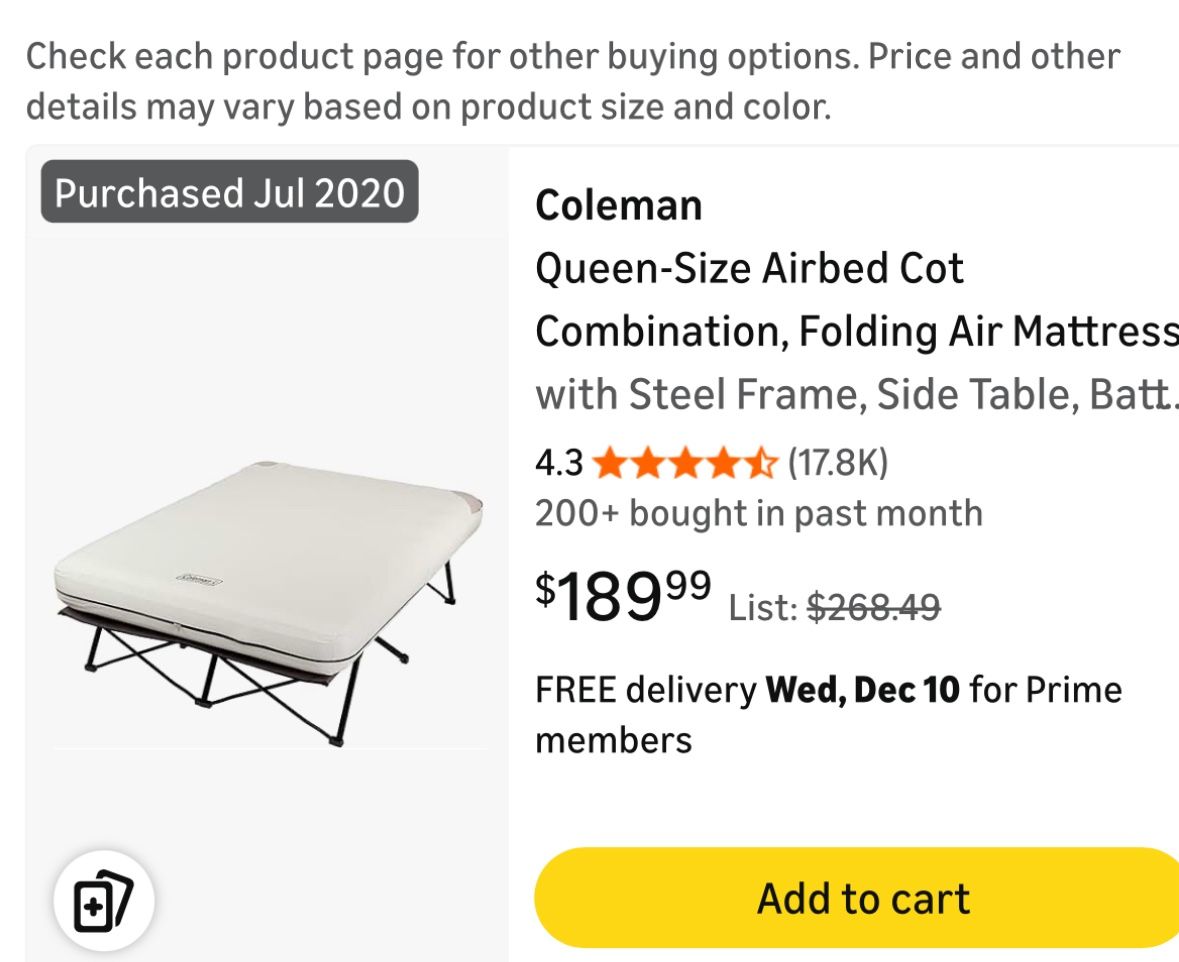Open the Coleman brand page
This screenshot has height=962, width=1179.
coord(619,205)
